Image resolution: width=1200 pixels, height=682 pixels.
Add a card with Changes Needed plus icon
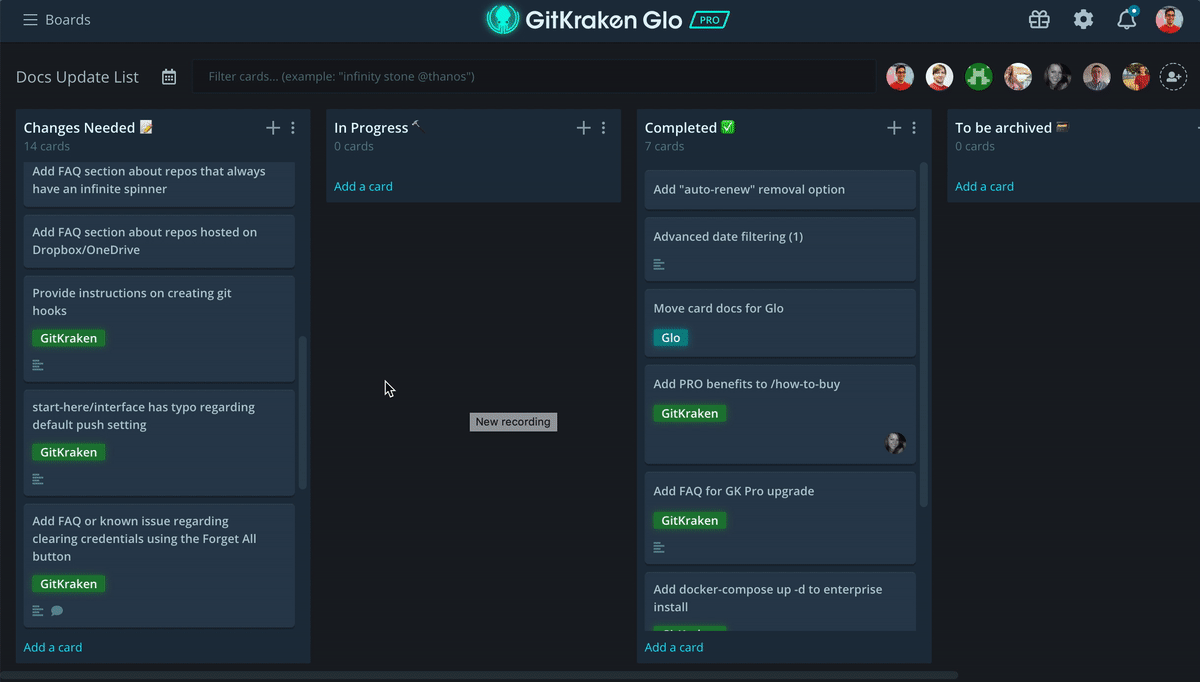(x=273, y=128)
